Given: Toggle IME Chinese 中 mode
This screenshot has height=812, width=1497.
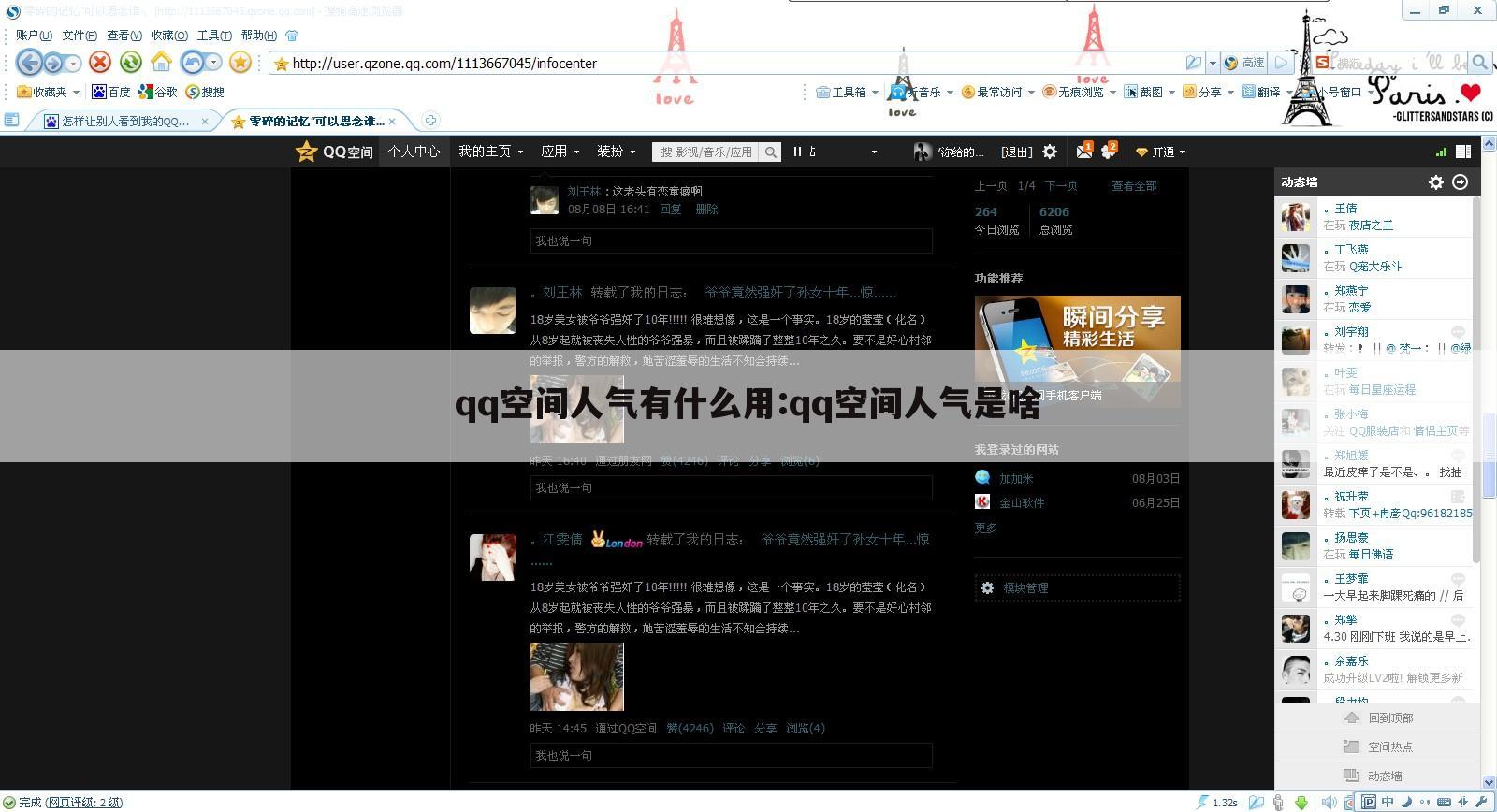Looking at the screenshot, I should click(x=1388, y=802).
